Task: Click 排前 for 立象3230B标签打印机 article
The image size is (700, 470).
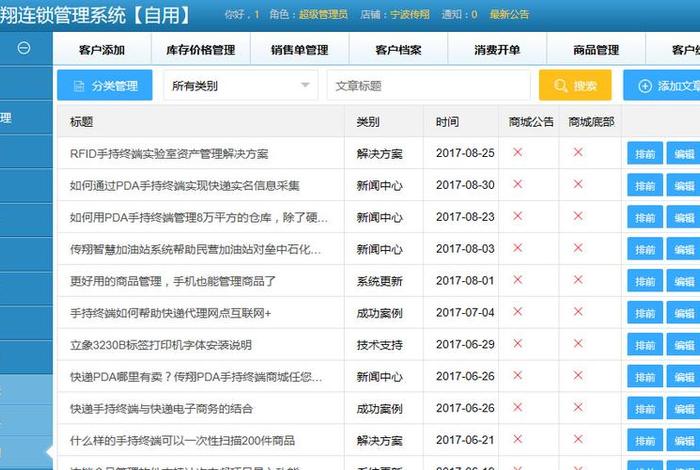Action: point(645,345)
